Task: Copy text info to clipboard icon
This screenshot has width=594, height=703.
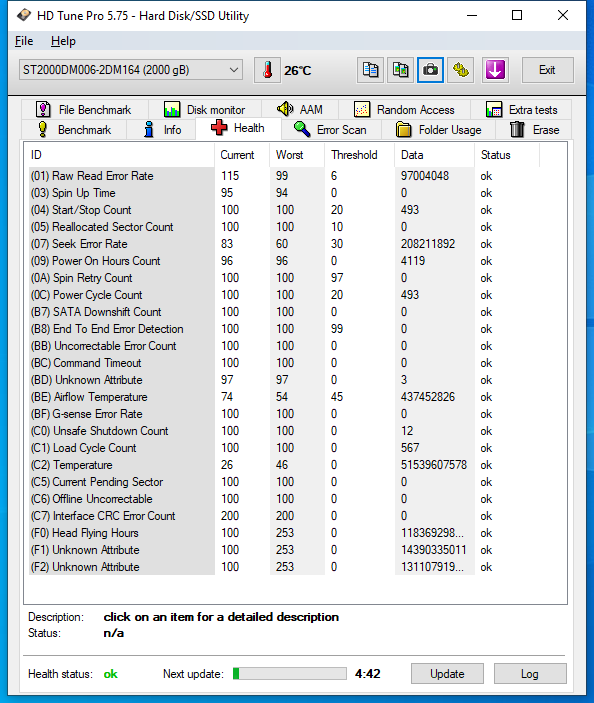Action: coord(370,70)
